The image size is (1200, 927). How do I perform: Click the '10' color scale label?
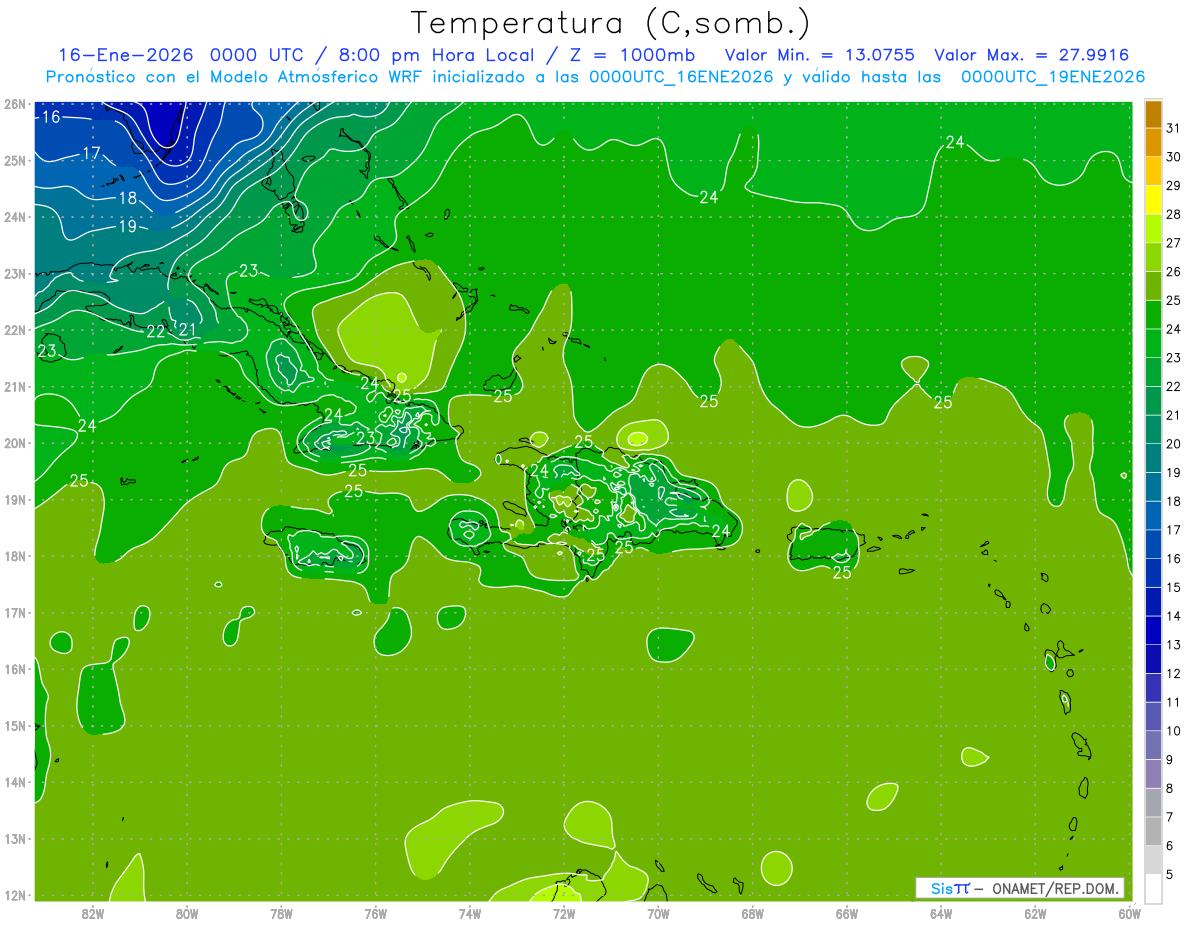pos(1174,731)
